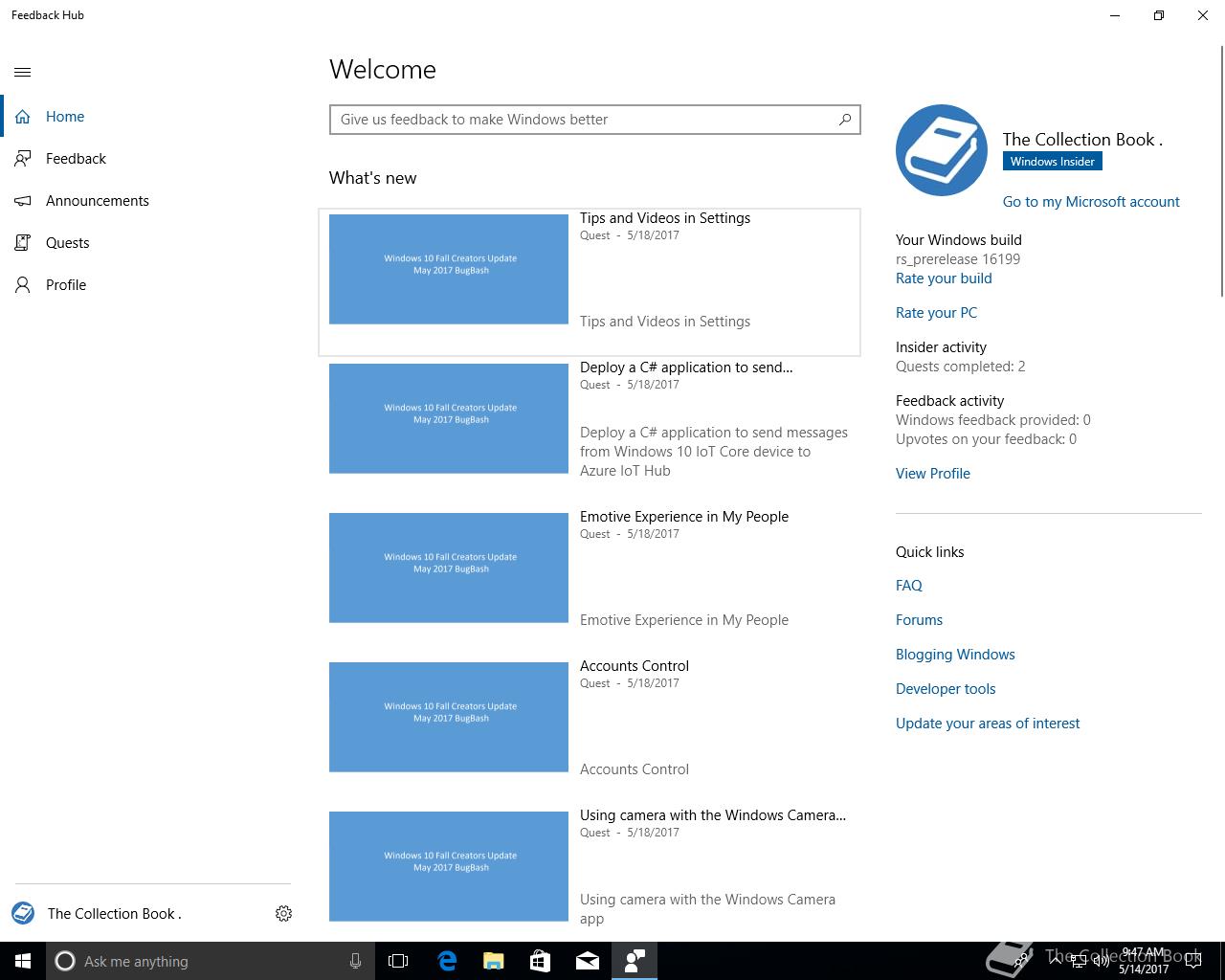Click the Profile person icon
Screen dimensions: 1225x980
(x=23, y=285)
